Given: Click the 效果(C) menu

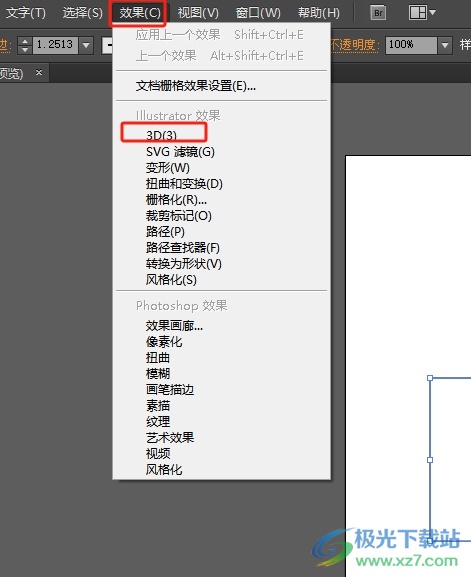Looking at the screenshot, I should [x=139, y=13].
